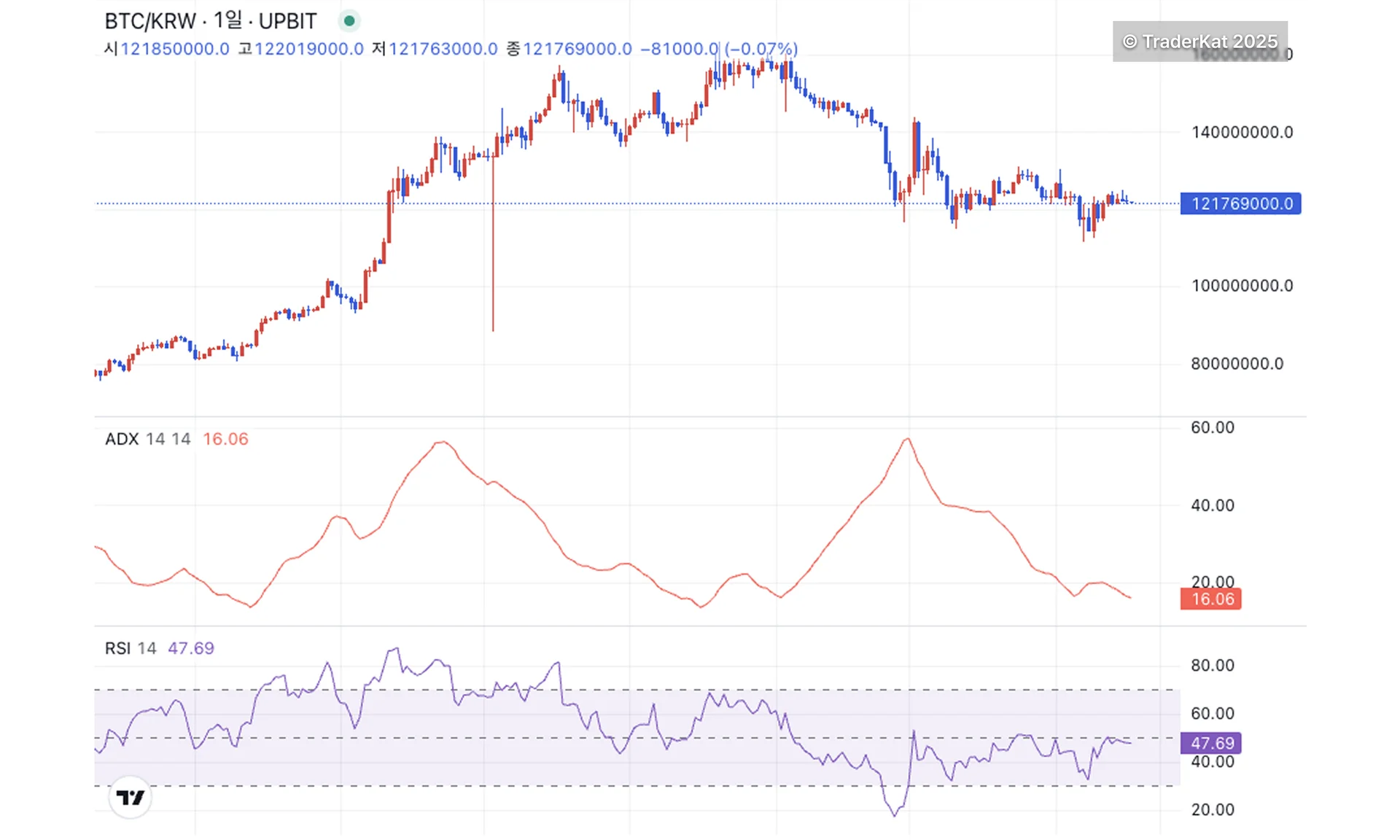Click the high price value 122019000.0
The height and width of the screenshot is (840, 1400).
pyautogui.click(x=308, y=49)
